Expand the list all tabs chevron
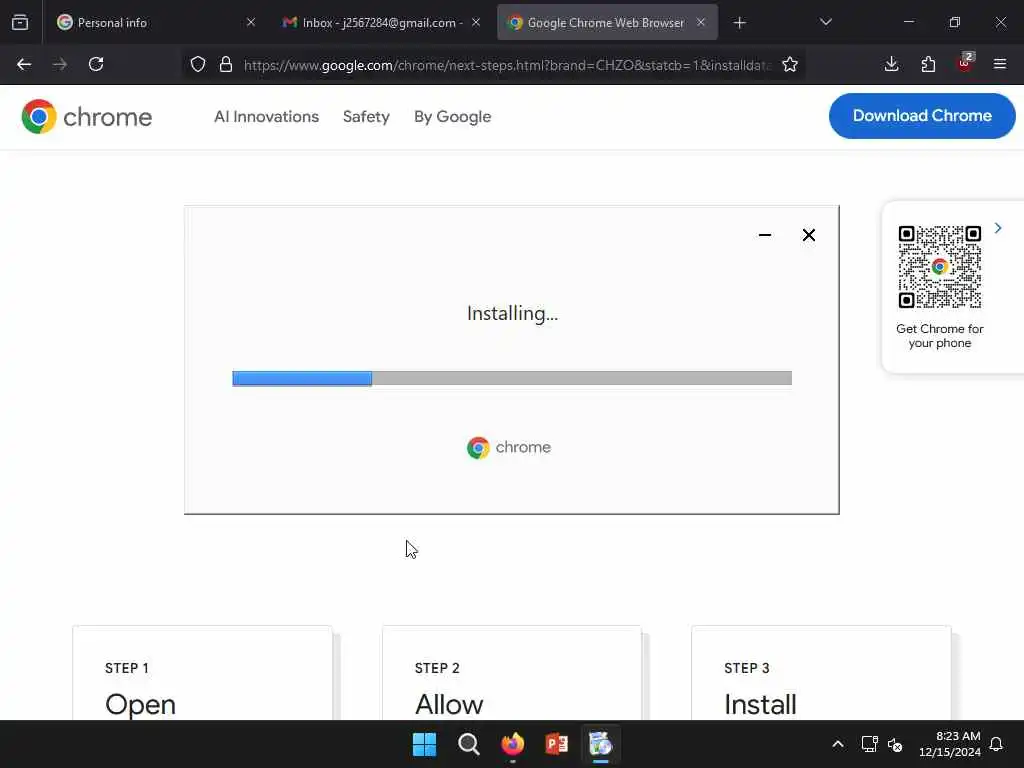Screen dimensions: 1024x768 tap(825, 22)
